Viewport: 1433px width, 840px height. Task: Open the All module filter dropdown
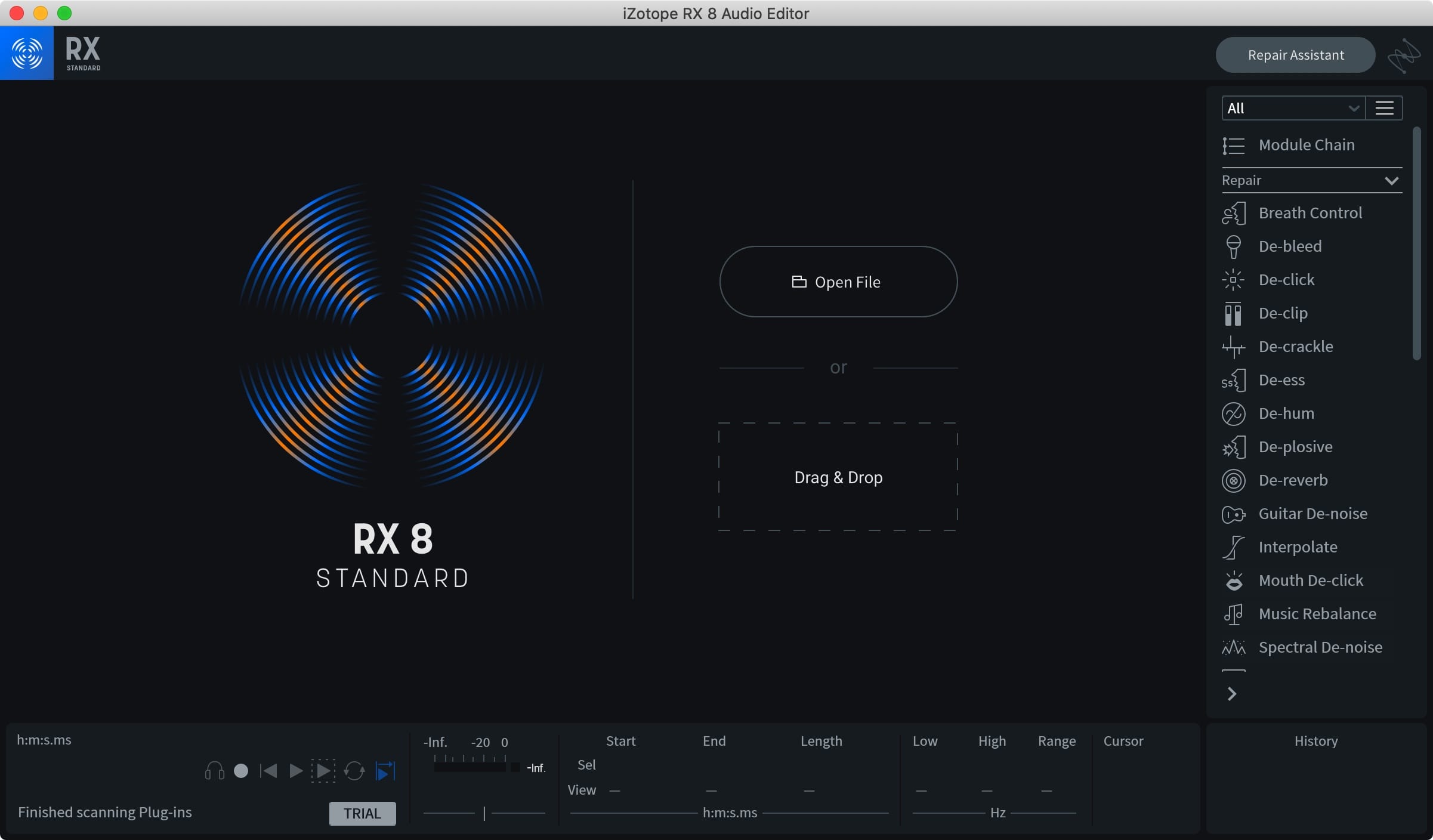click(x=1293, y=109)
